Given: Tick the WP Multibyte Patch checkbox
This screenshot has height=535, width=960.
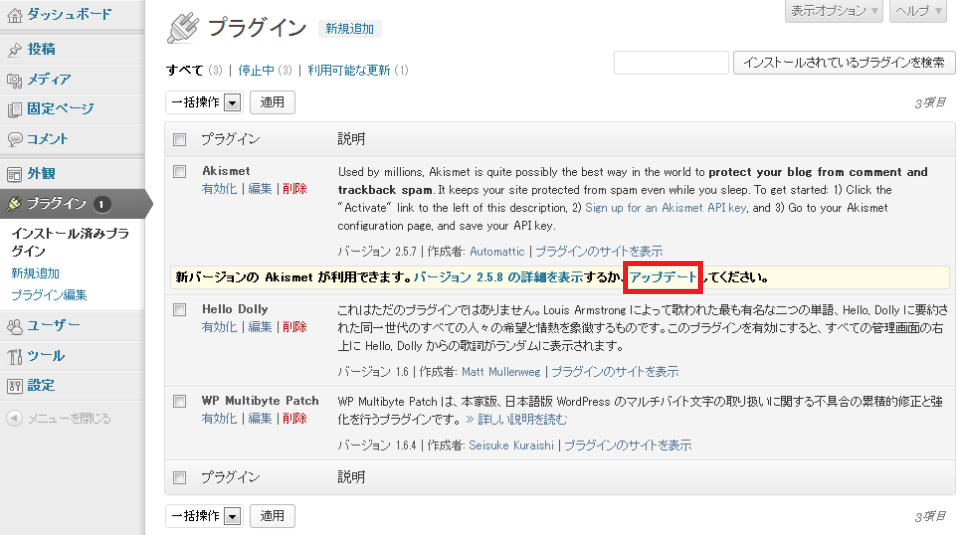Looking at the screenshot, I should (x=180, y=400).
